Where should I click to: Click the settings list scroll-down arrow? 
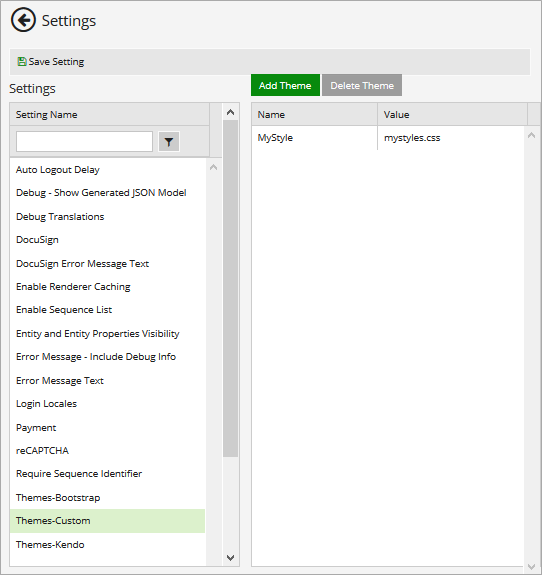[230, 558]
